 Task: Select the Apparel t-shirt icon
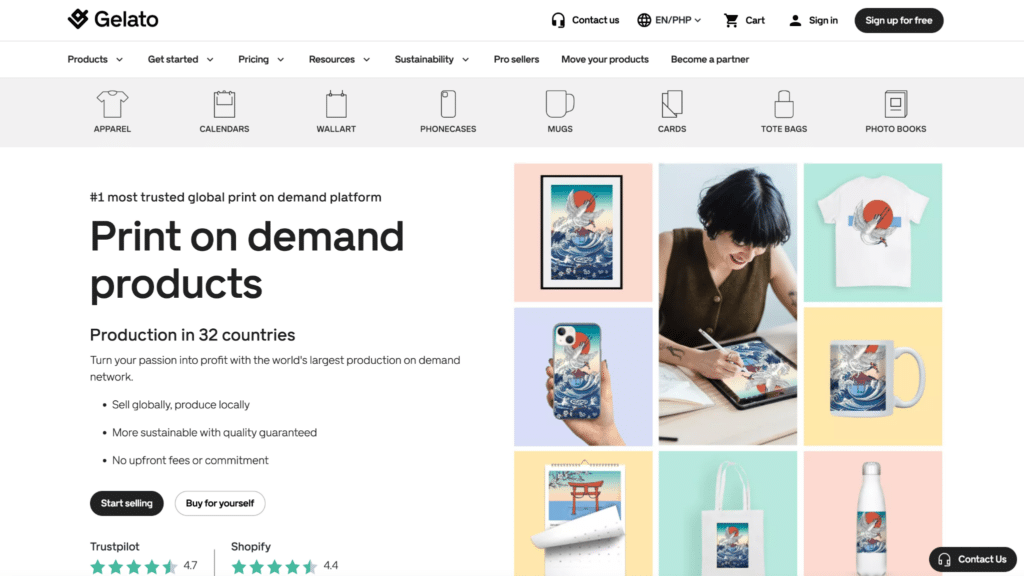pos(112,104)
